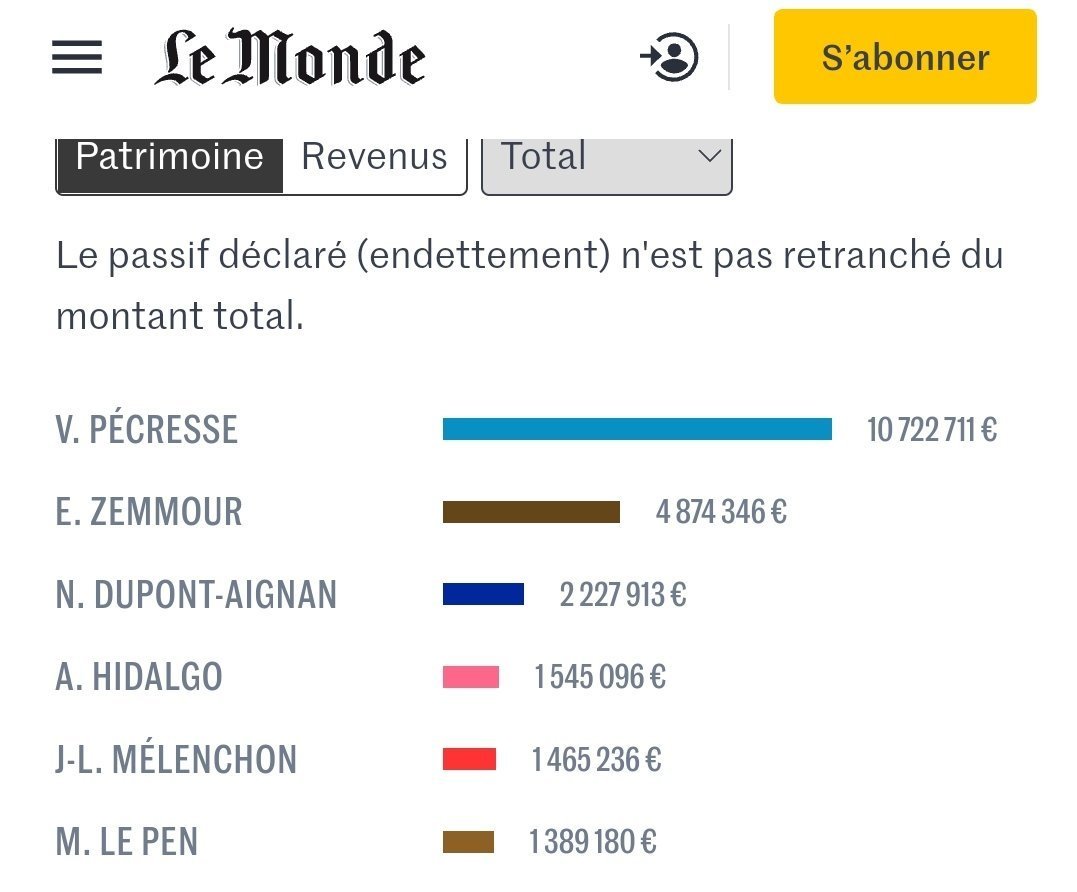Click V. Pécresse's light blue bar
The height and width of the screenshot is (892, 1077).
(637, 429)
